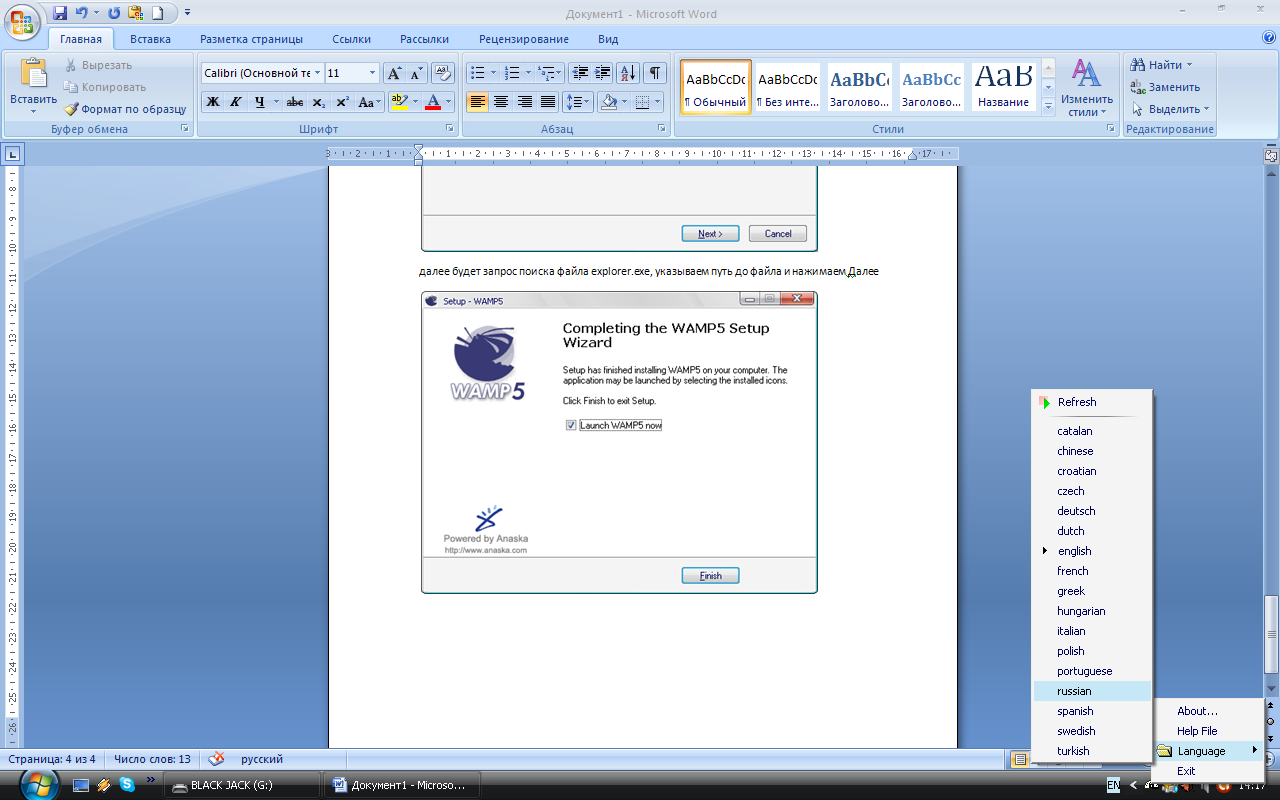Increase paragraph indent

pos(603,73)
